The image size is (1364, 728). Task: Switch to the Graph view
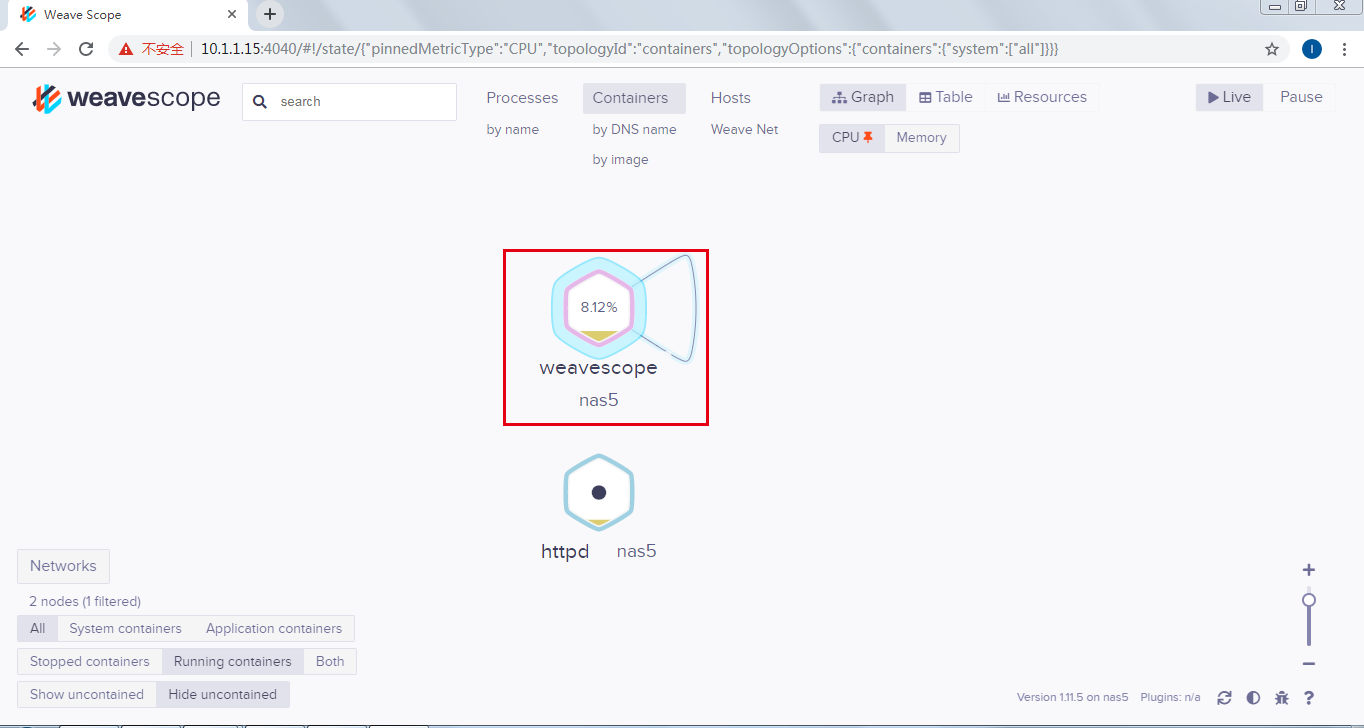tap(863, 97)
